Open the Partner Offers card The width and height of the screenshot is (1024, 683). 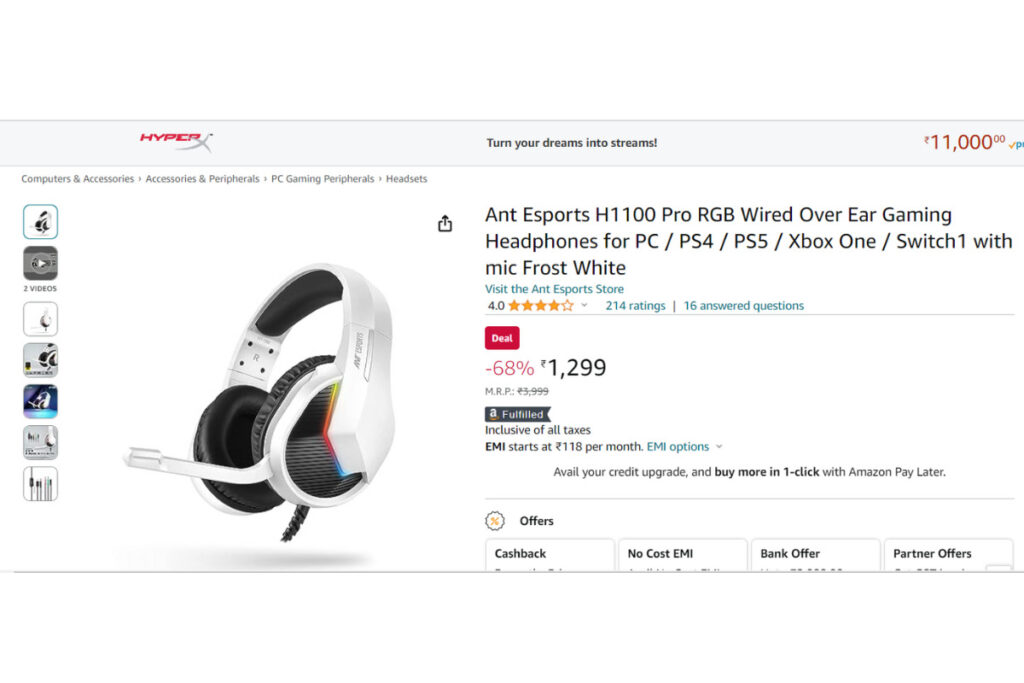click(x=948, y=555)
